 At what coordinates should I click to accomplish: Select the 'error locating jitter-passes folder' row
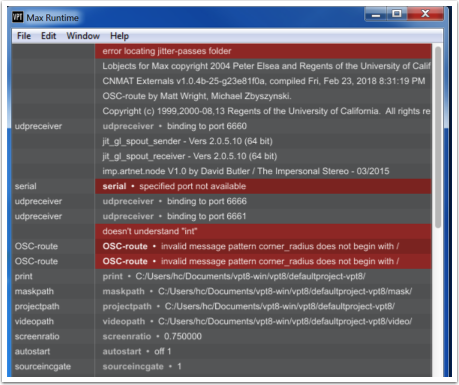point(263,51)
